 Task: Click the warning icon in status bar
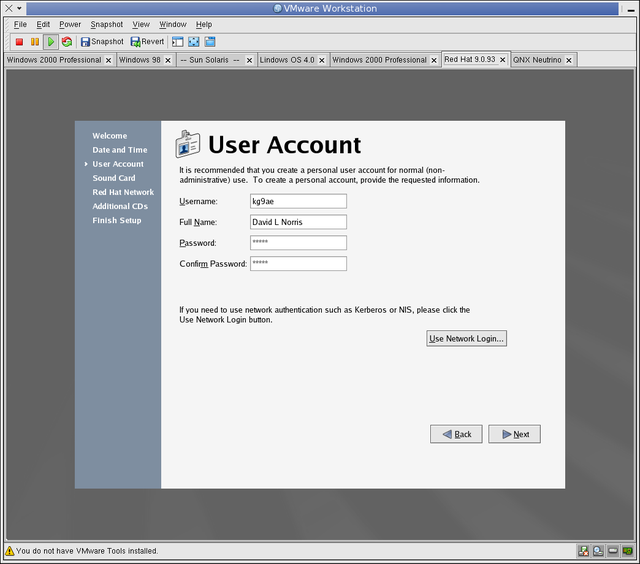click(9, 551)
